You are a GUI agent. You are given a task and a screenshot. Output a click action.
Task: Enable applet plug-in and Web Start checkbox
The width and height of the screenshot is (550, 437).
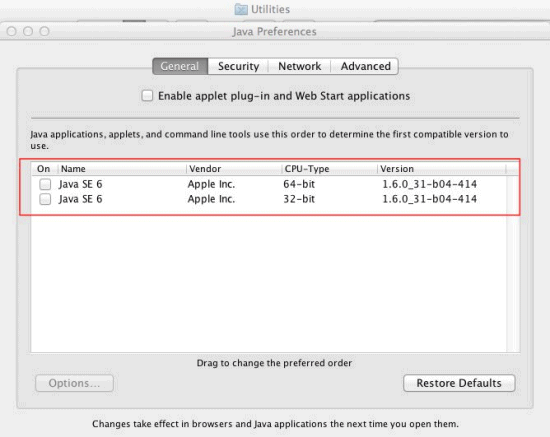(147, 95)
